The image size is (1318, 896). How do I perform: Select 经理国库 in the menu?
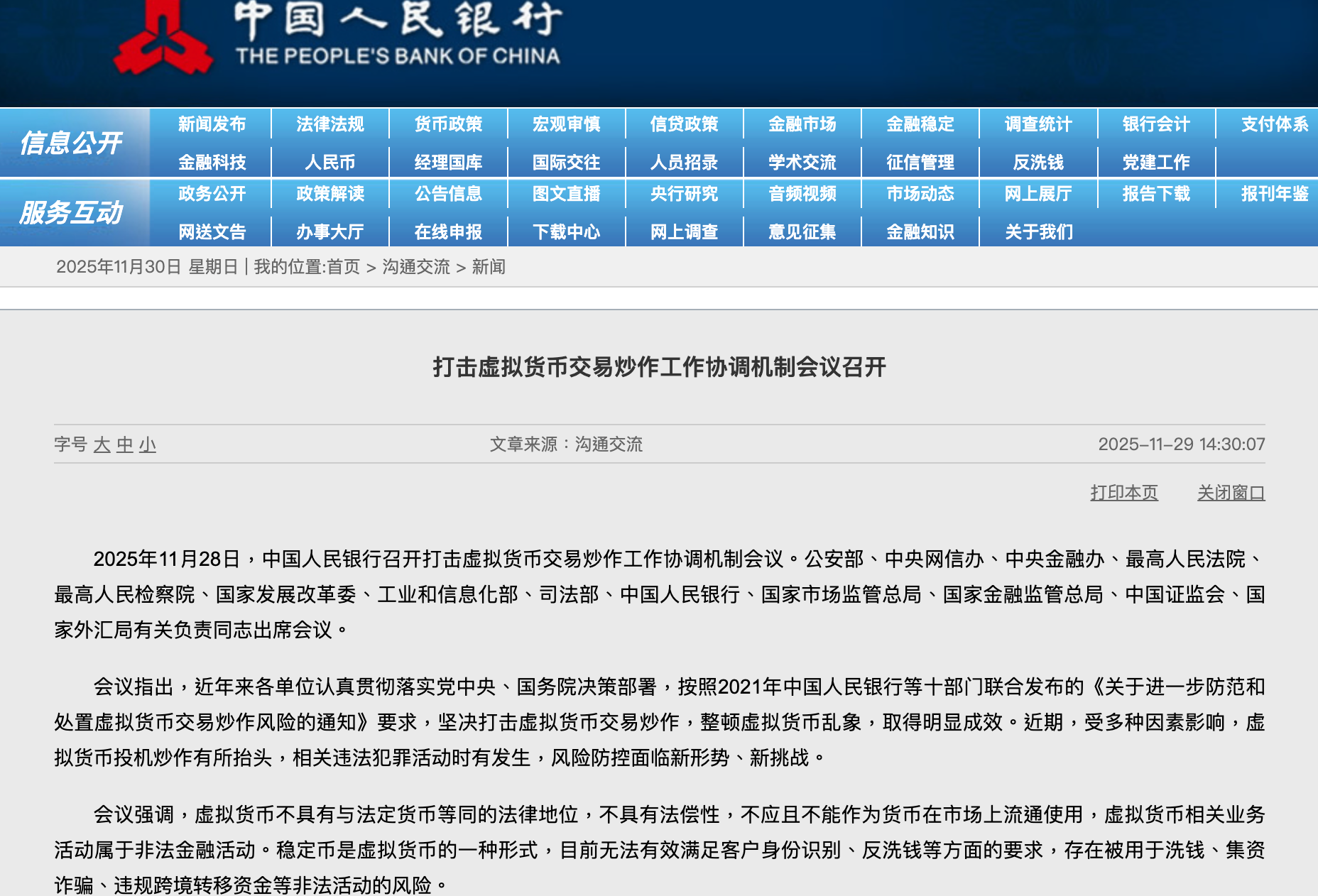point(448,162)
